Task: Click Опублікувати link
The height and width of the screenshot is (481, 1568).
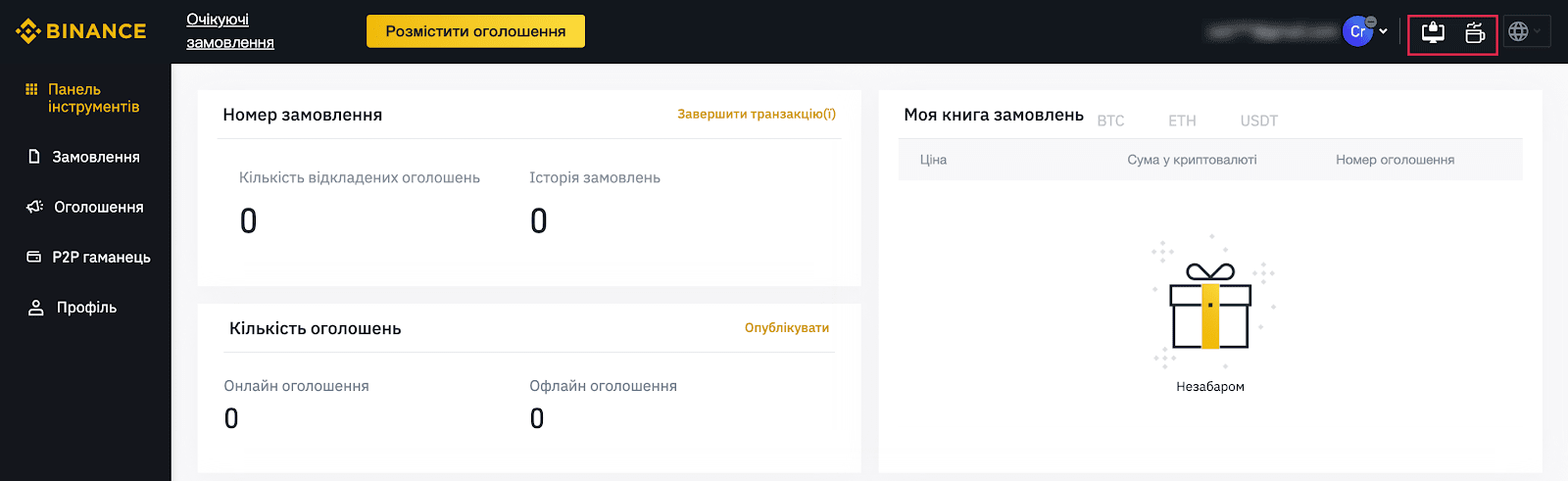Action: tap(787, 328)
